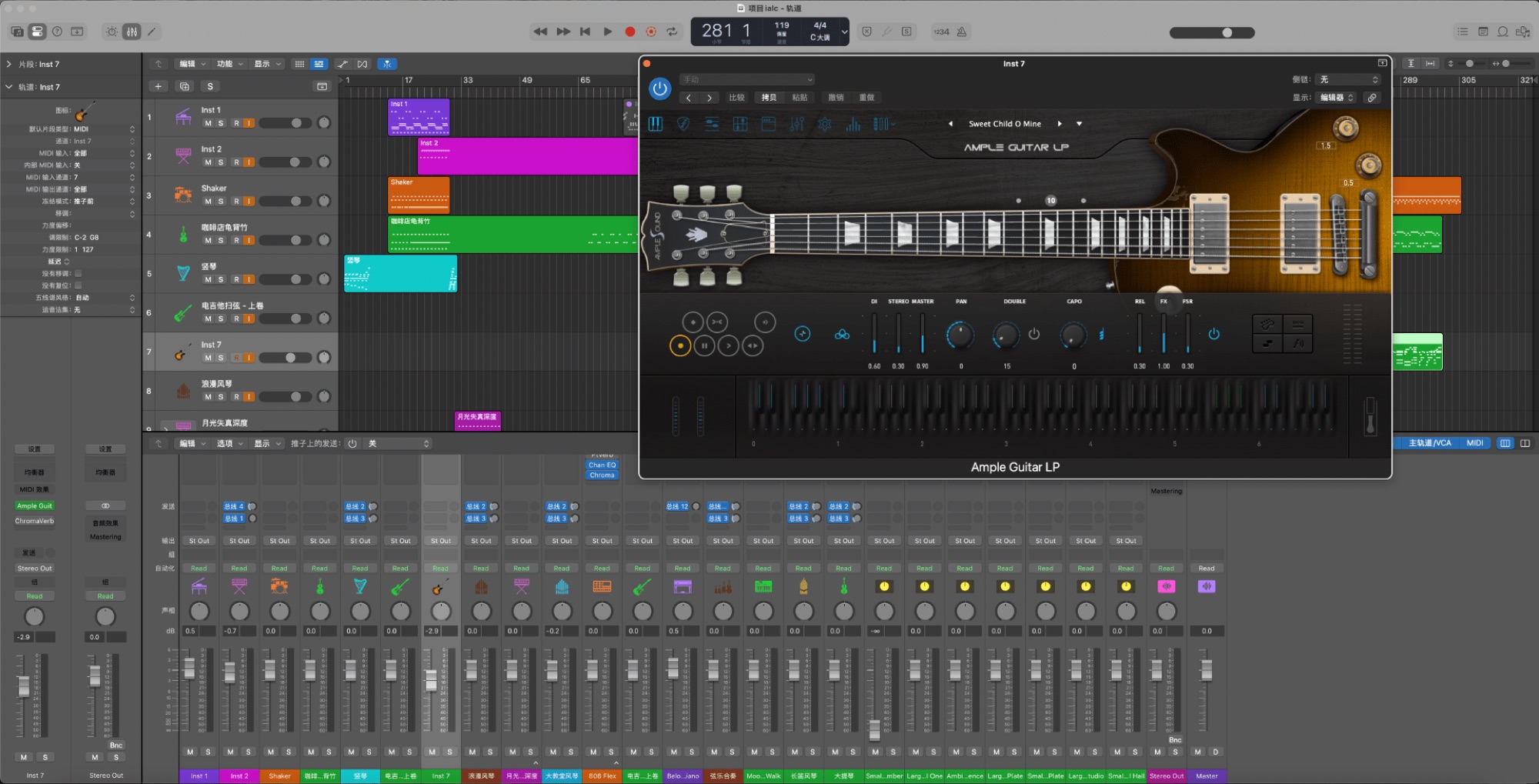
Task: Click the Ample Guit instrument slot in inspector
Action: click(35, 505)
